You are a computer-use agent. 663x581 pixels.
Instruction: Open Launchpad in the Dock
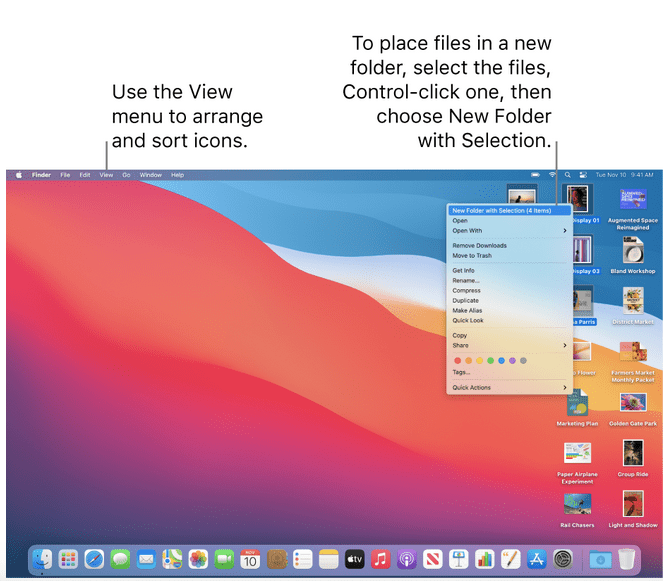pos(68,560)
